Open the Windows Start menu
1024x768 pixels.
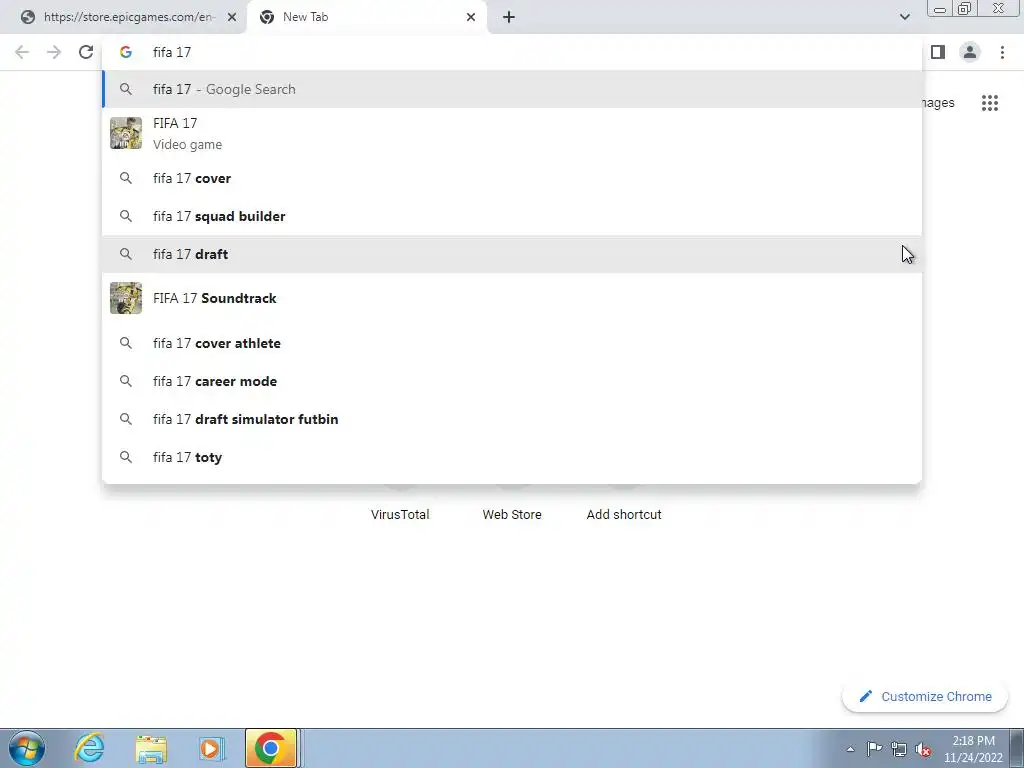(27, 748)
